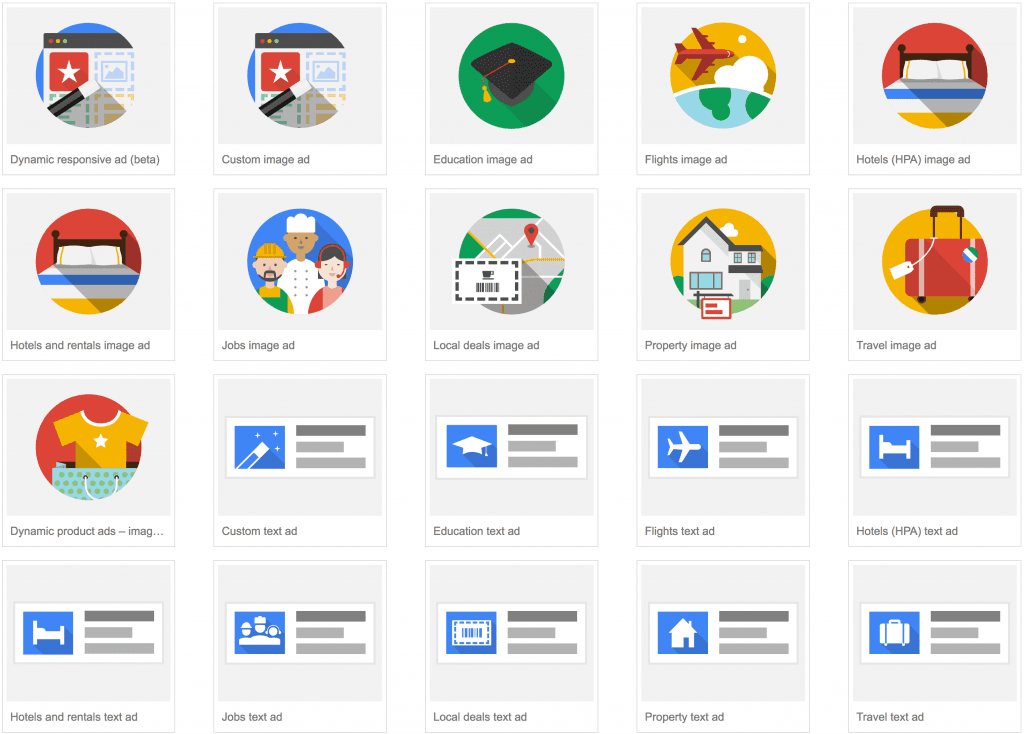Screen dimensions: 1024x734
Task: Select the Flights image ad airplane icon
Action: click(722, 75)
